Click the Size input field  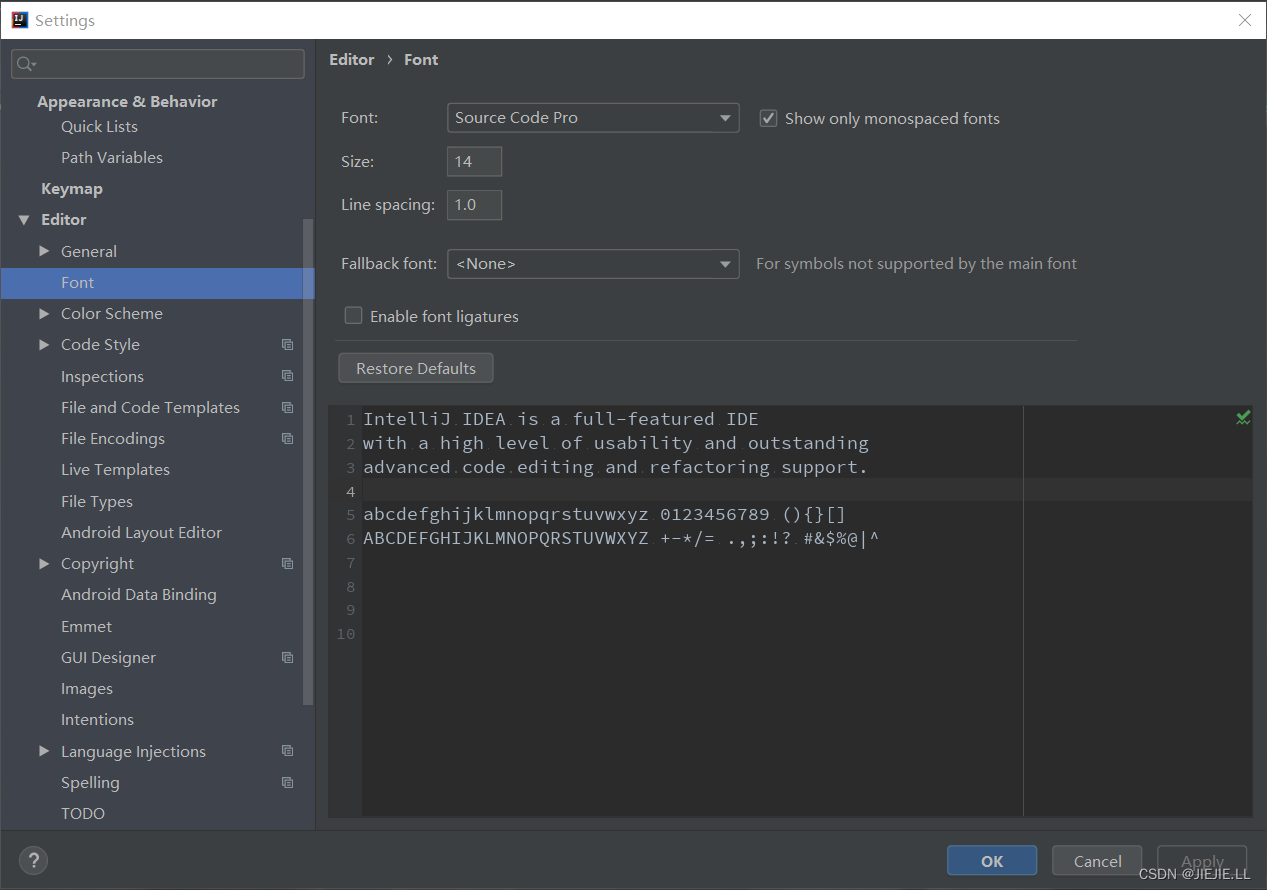point(474,161)
